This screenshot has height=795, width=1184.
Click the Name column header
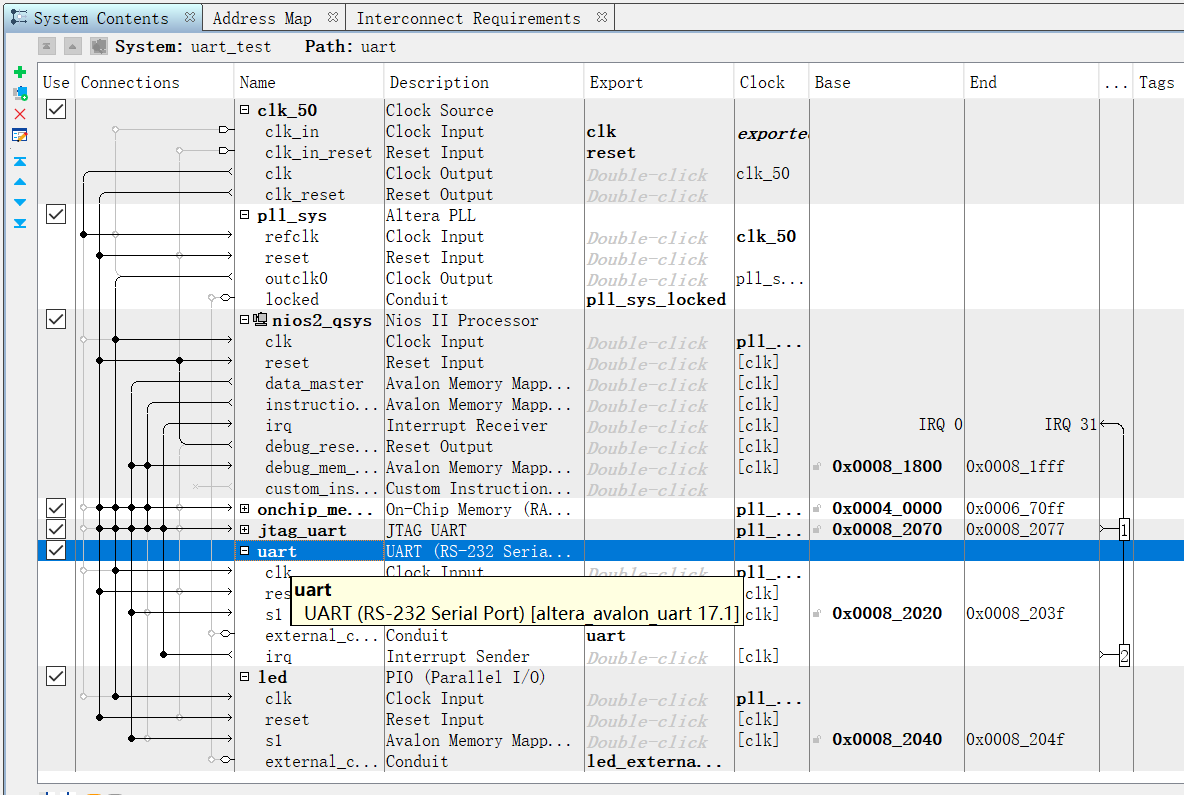point(310,82)
